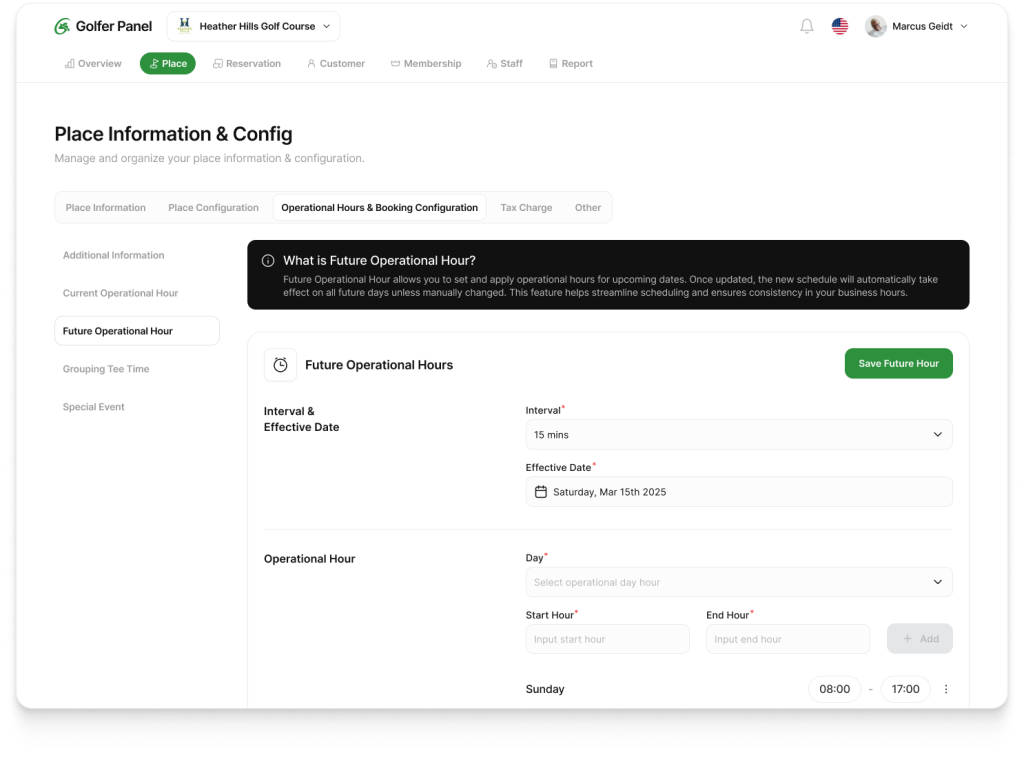Switch to Place Information tab
This screenshot has width=1024, height=764.
tap(106, 208)
